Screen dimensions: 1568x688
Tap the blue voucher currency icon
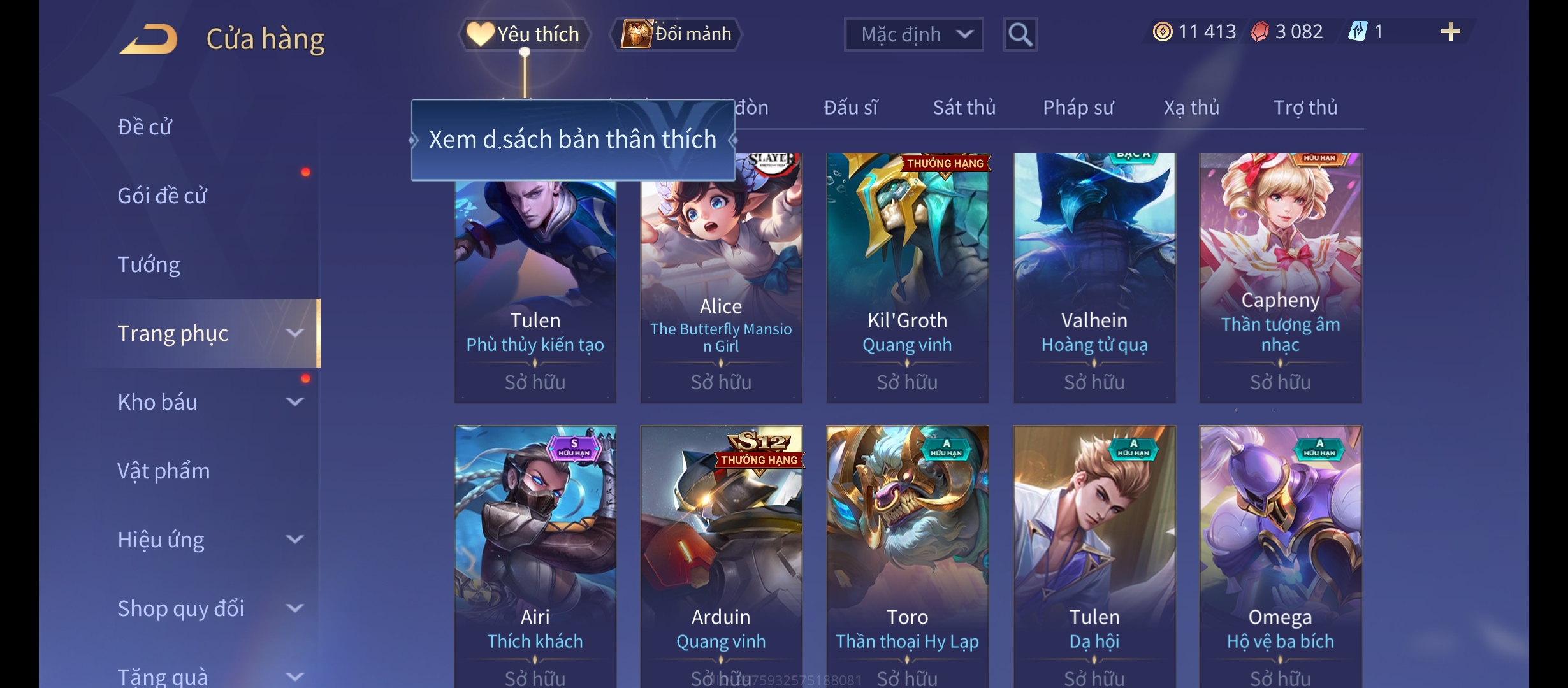tap(1357, 31)
